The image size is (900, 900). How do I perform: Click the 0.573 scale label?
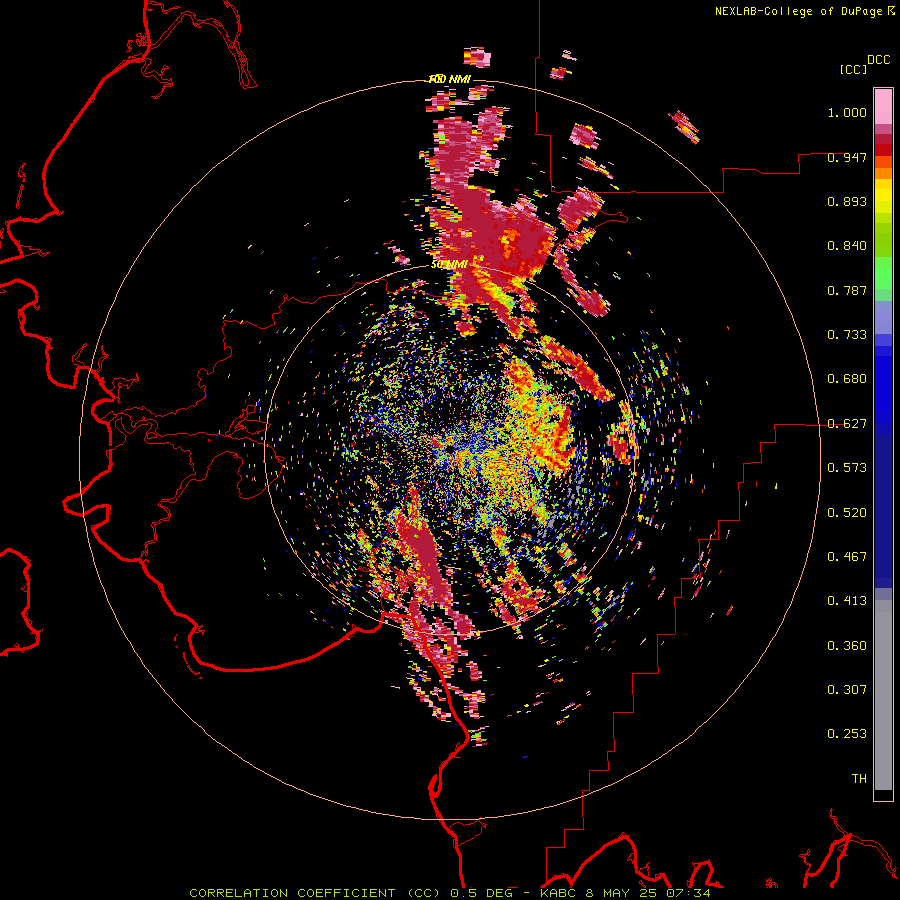click(x=847, y=468)
